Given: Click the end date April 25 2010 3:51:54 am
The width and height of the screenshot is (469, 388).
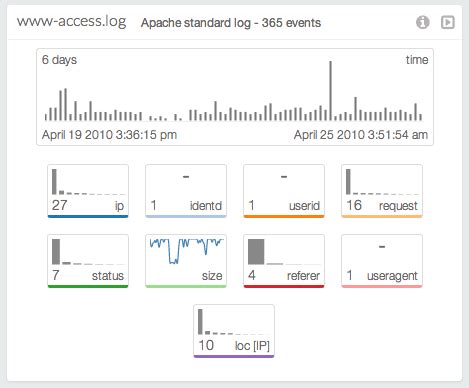Looking at the screenshot, I should [x=361, y=135].
